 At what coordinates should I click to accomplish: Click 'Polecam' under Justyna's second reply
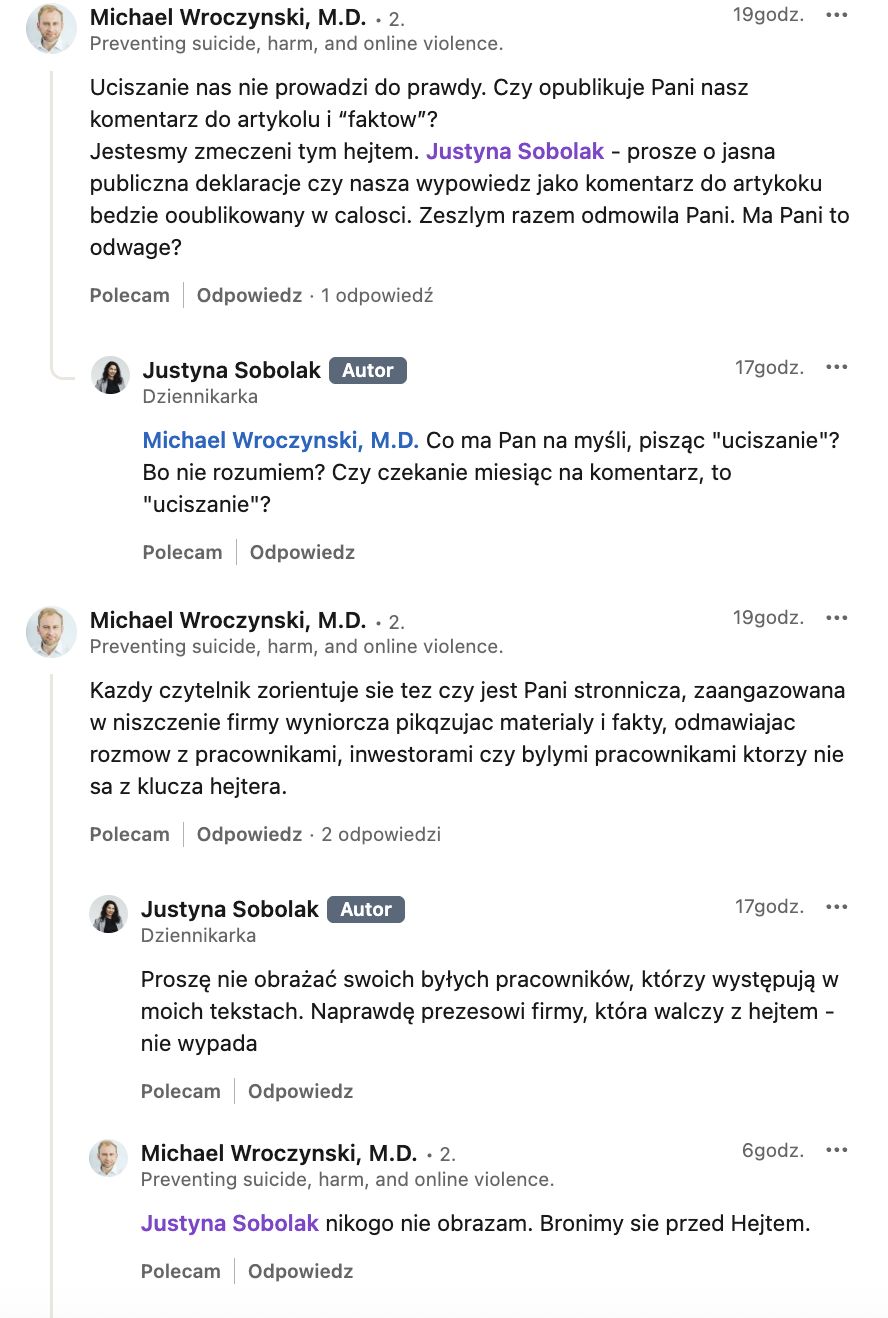point(181,1091)
